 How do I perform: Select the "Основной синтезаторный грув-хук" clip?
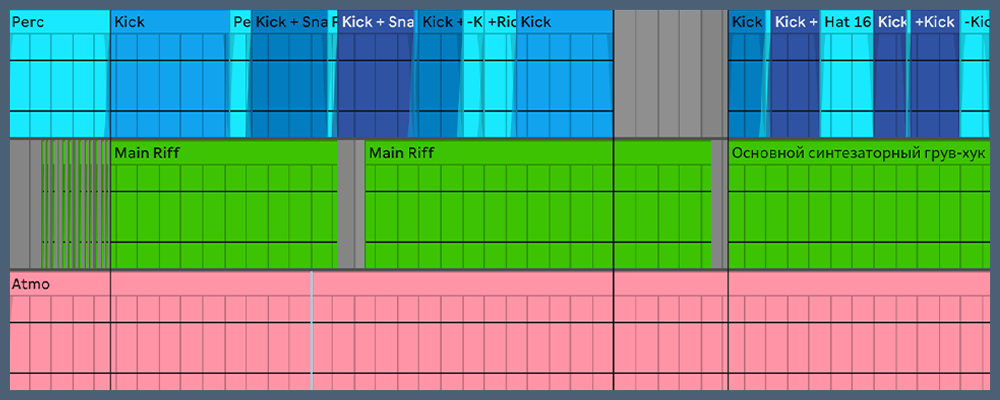[860, 204]
